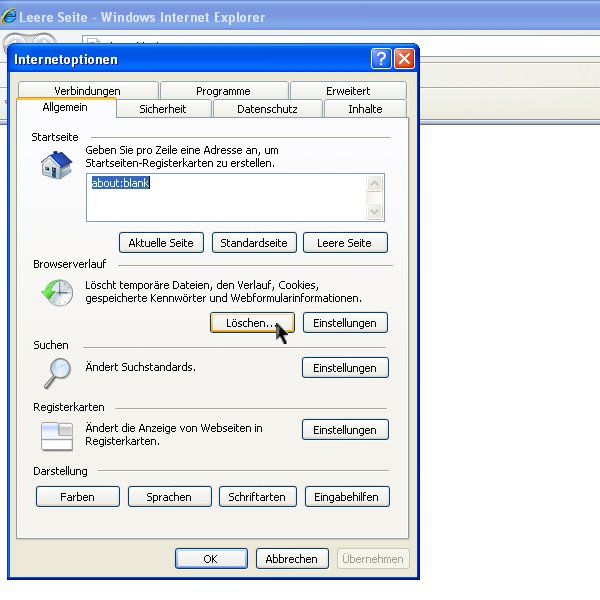Close the Internetoptionen dialog
Viewport: 600px width, 600px height.
[404, 59]
